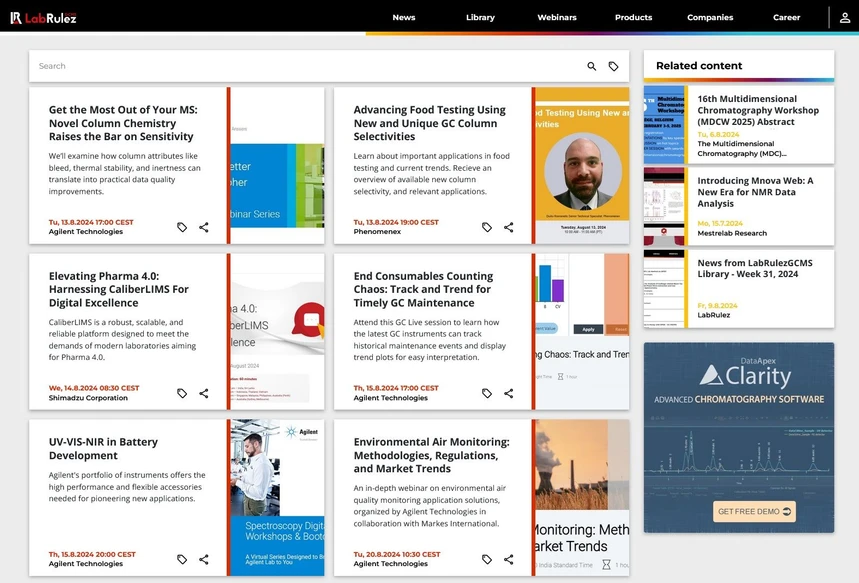Open 'UV-VIS-NIR in Battery Development' title
The width and height of the screenshot is (859, 583).
click(x=104, y=449)
